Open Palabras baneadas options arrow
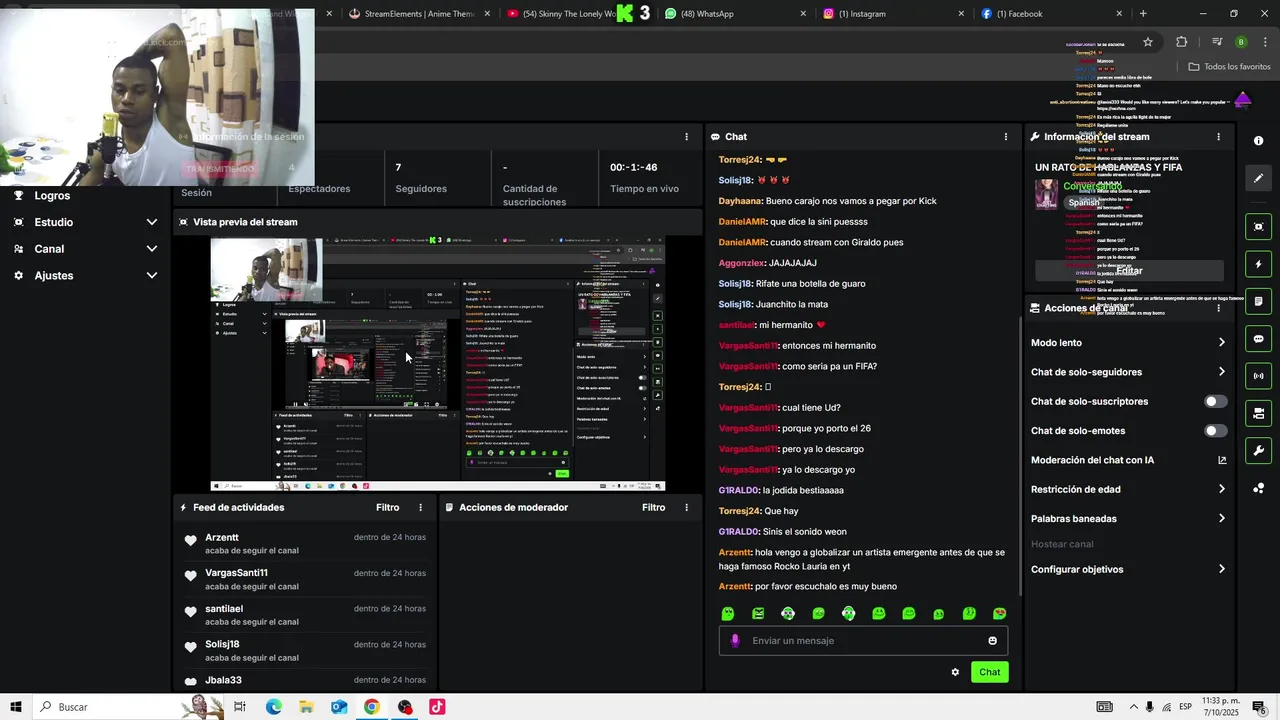Screen dimensions: 1280x720 1221,519
